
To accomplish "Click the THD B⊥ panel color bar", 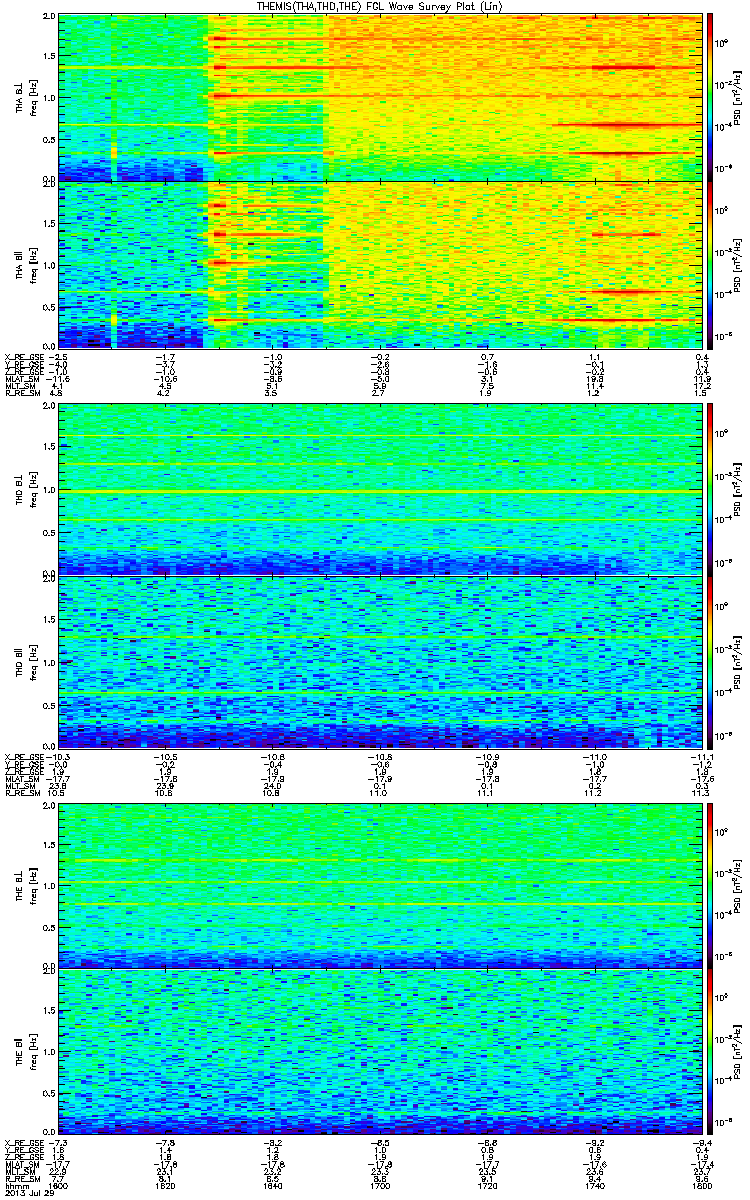I will [x=710, y=488].
